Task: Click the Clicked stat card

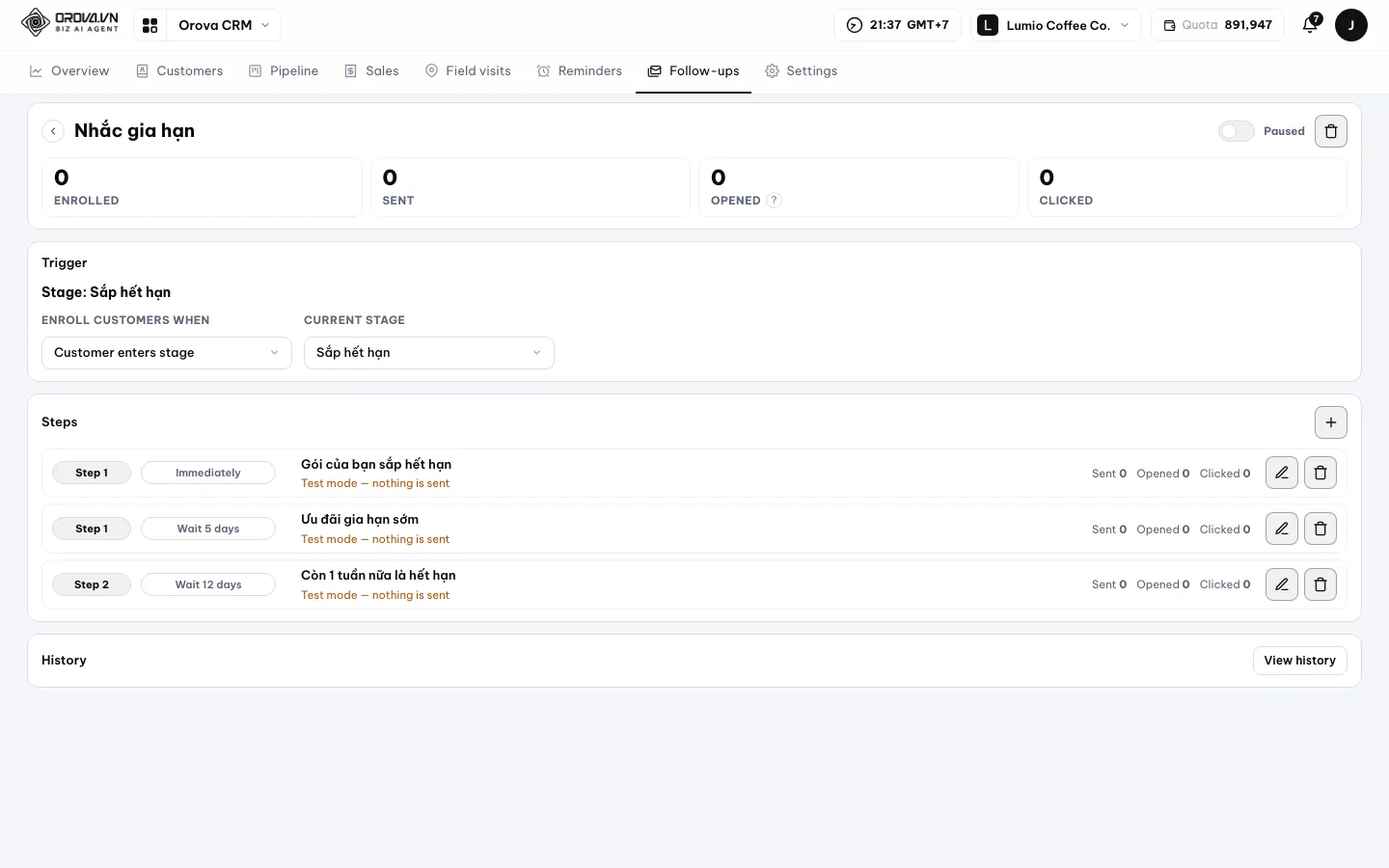Action: [1187, 187]
